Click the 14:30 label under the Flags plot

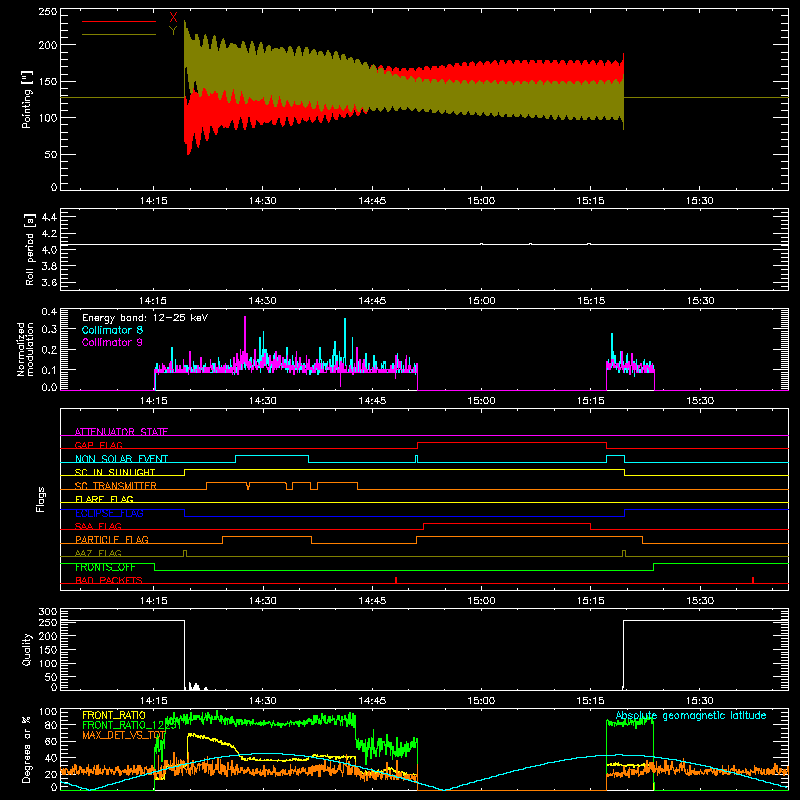tap(263, 601)
